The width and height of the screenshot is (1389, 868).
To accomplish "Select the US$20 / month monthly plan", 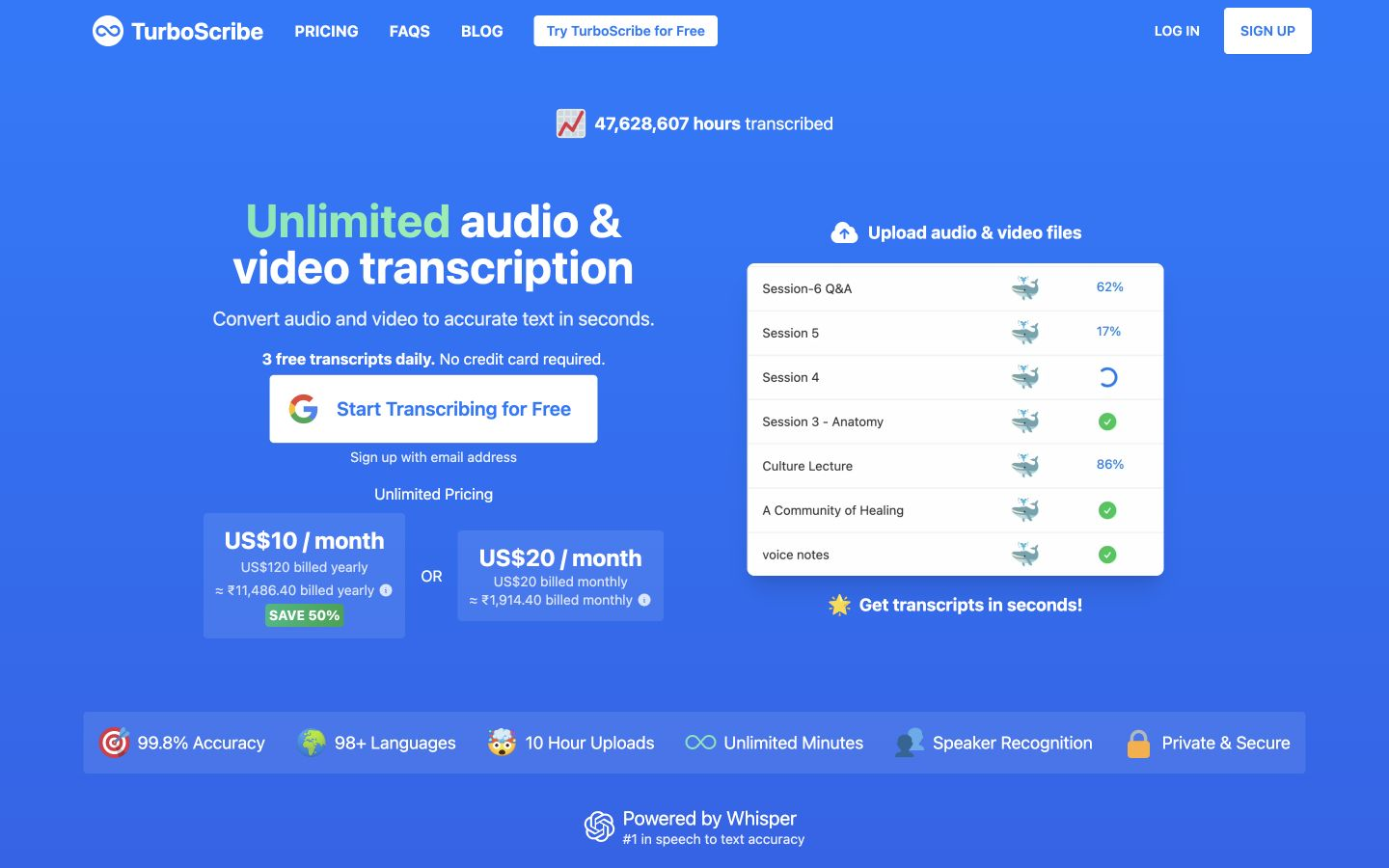I will (x=560, y=576).
